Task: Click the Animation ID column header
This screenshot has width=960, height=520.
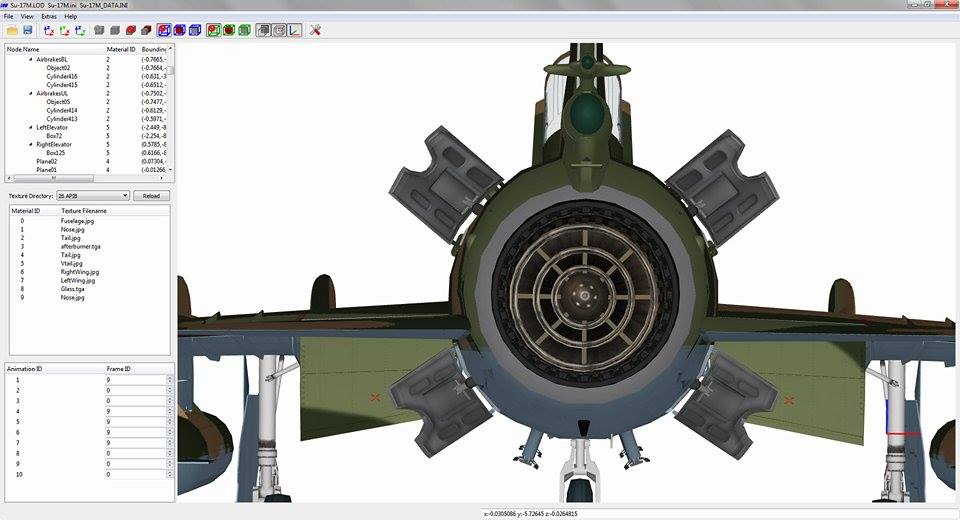Action: (24, 369)
